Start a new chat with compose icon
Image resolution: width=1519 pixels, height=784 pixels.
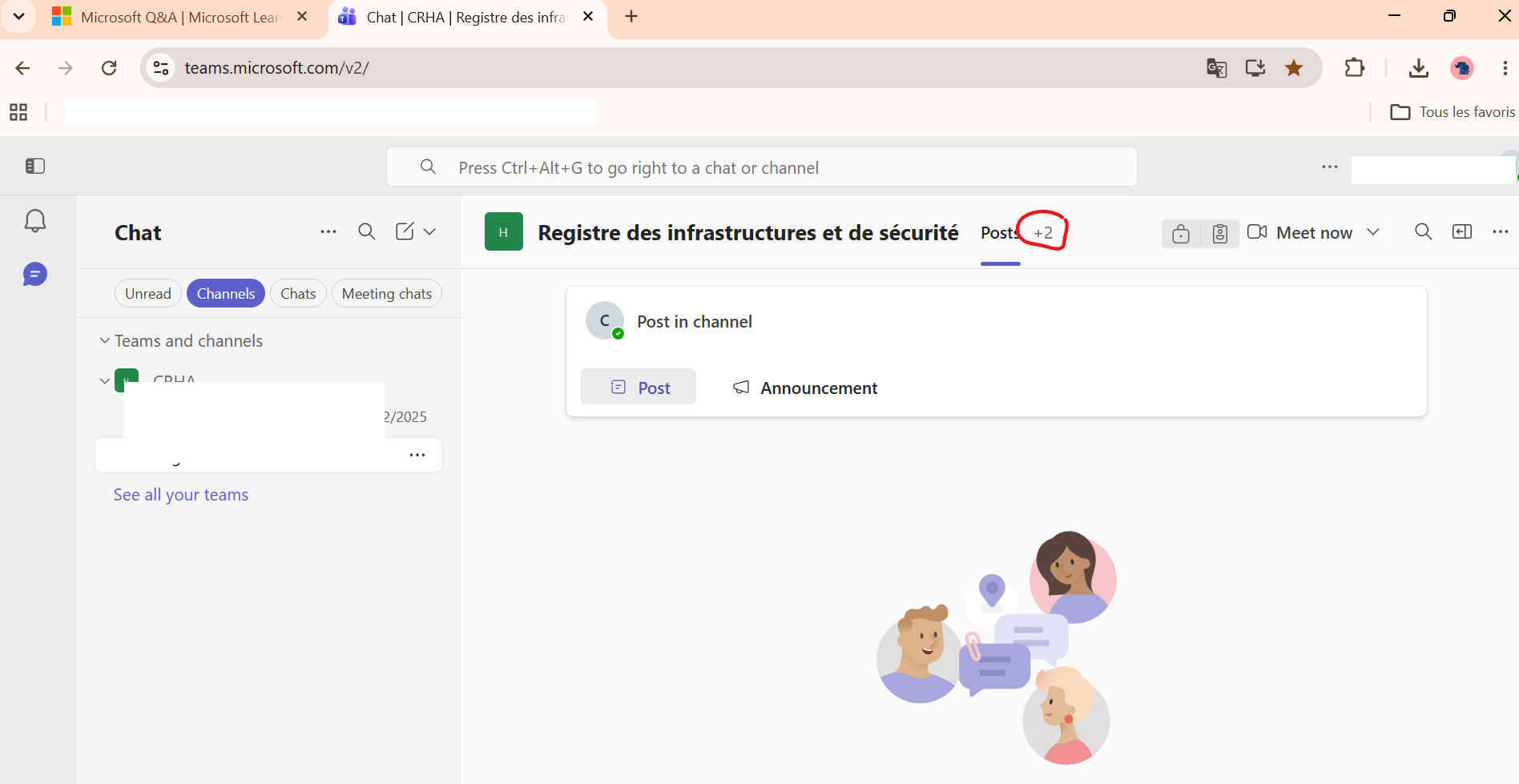[405, 231]
